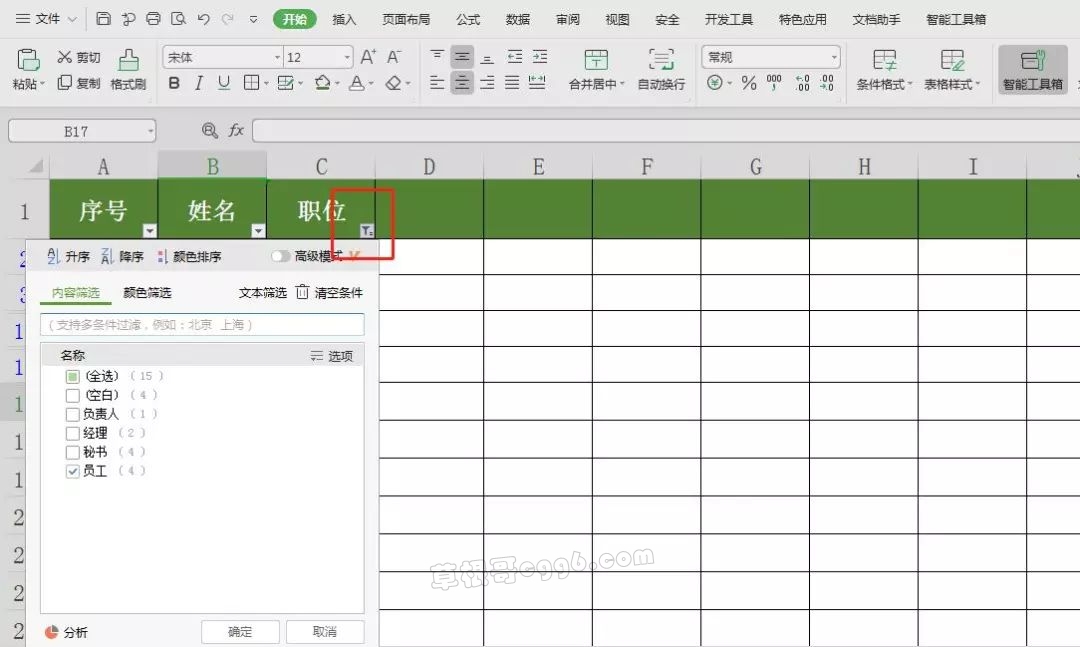Click the magnifier icon beside fx
Screen dimensions: 1080x647
(x=209, y=130)
